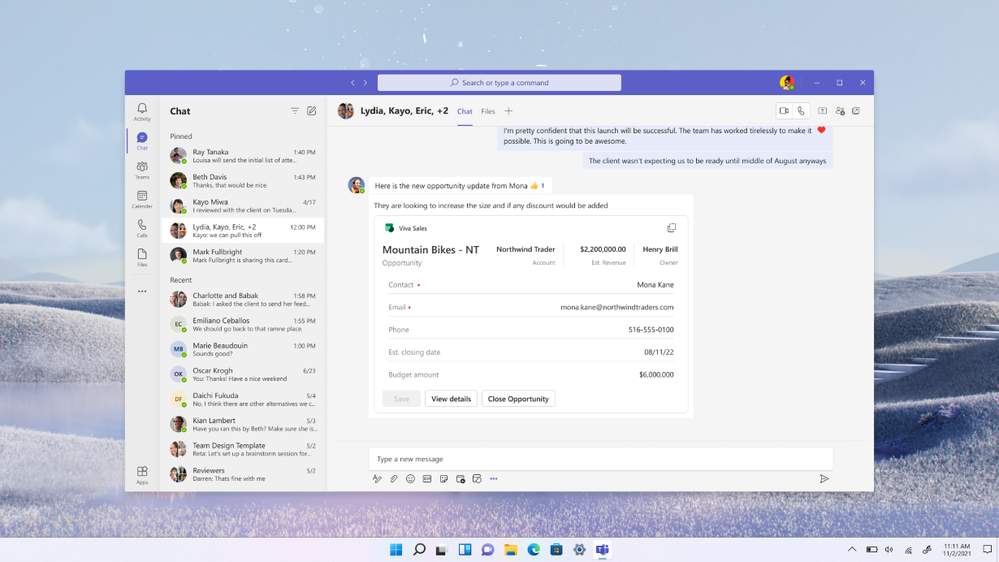This screenshot has height=562, width=999.
Task: Show more messaging extensions ellipsis
Action: (x=494, y=479)
